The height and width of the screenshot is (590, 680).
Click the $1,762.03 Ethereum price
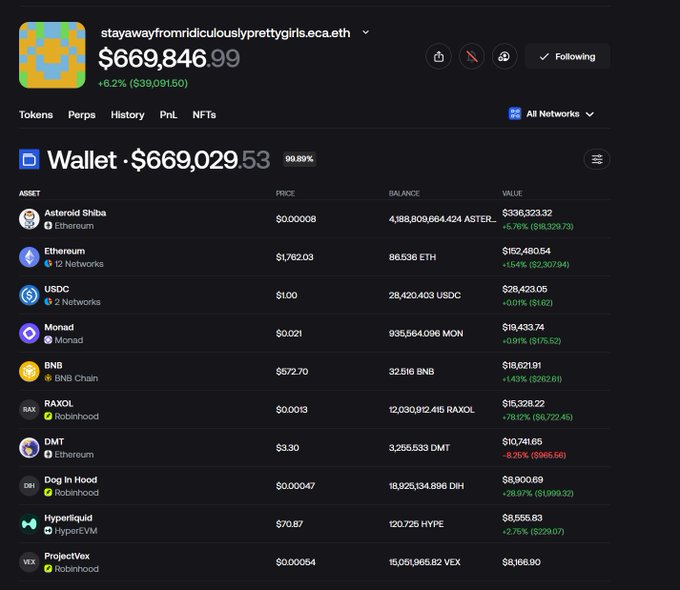point(294,257)
